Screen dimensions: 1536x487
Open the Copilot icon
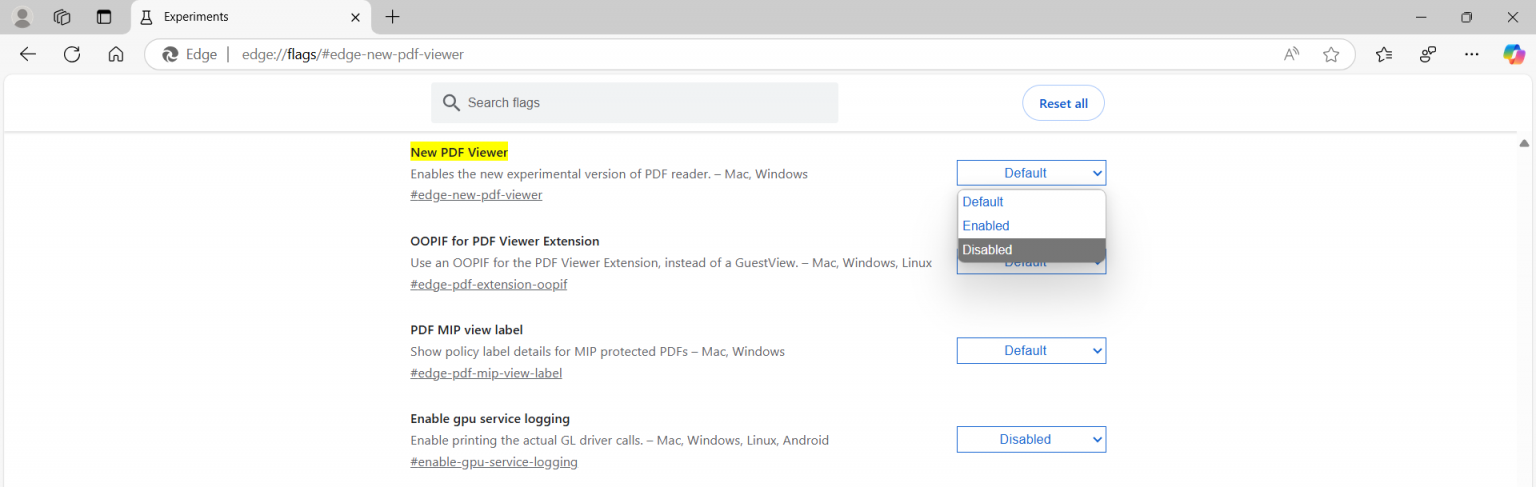click(1514, 54)
